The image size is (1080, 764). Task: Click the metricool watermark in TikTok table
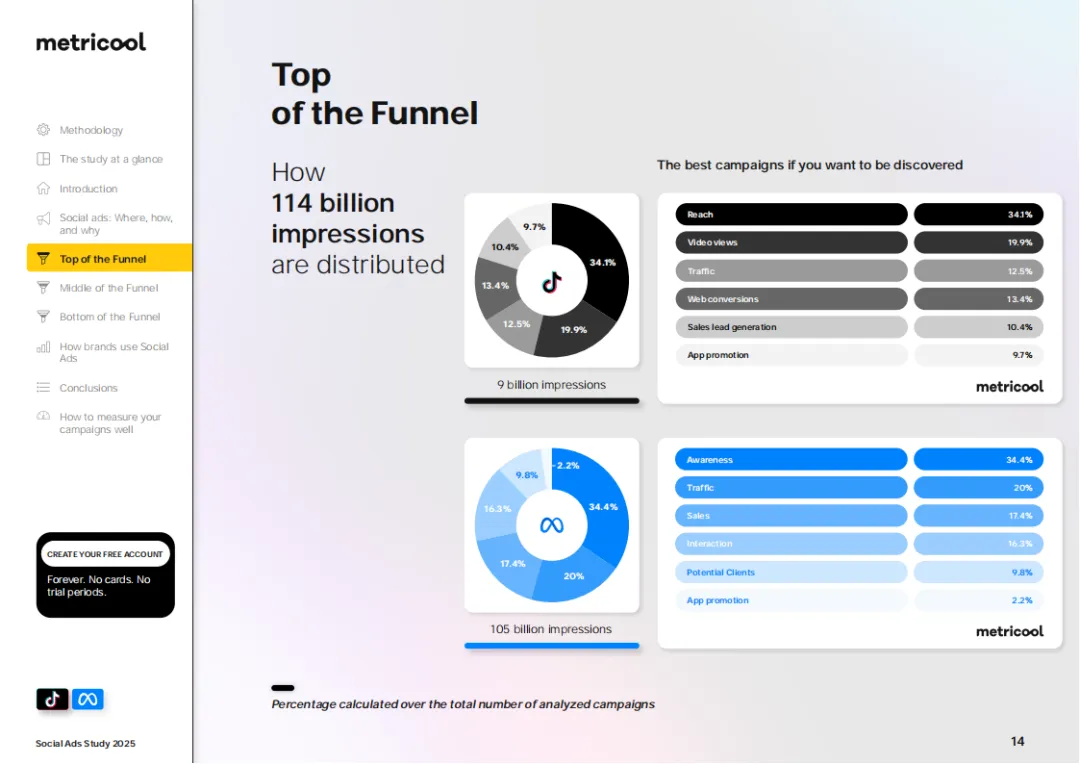[1010, 386]
